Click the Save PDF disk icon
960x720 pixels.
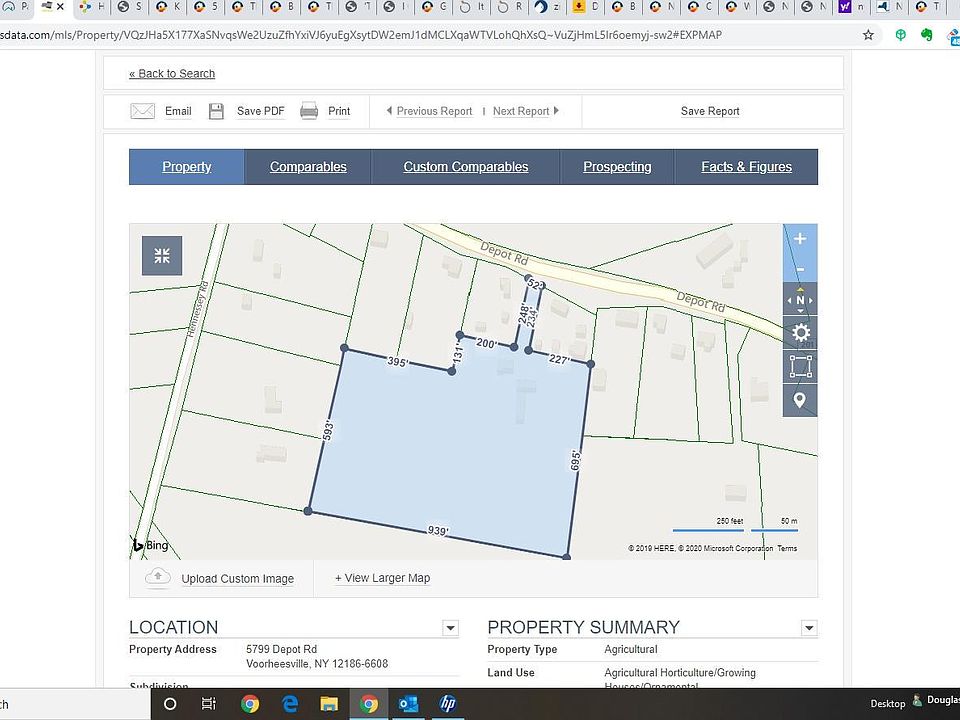click(x=217, y=111)
